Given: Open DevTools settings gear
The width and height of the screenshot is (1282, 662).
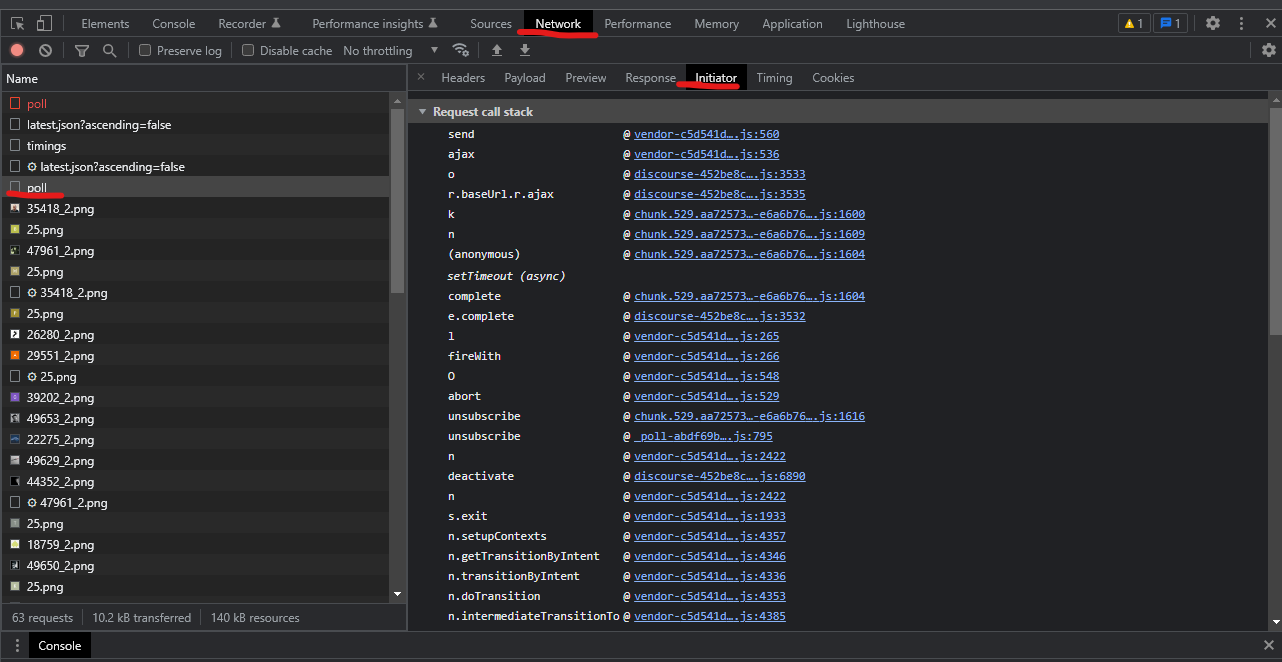Looking at the screenshot, I should coord(1212,23).
